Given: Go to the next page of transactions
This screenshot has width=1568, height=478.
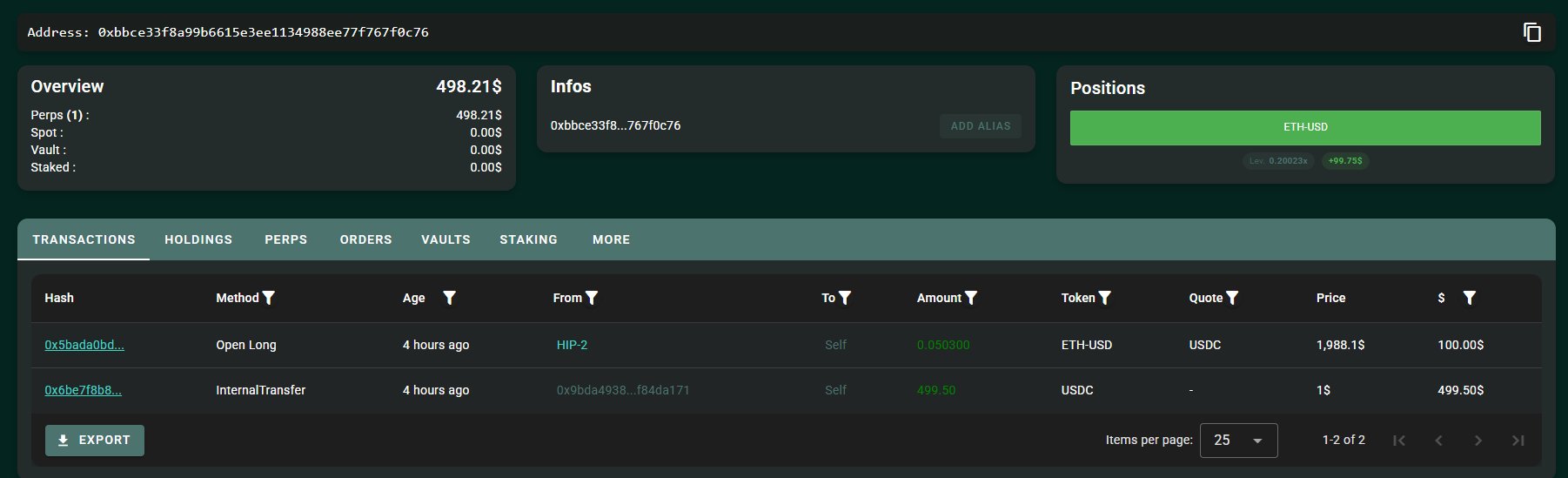Looking at the screenshot, I should point(1478,441).
